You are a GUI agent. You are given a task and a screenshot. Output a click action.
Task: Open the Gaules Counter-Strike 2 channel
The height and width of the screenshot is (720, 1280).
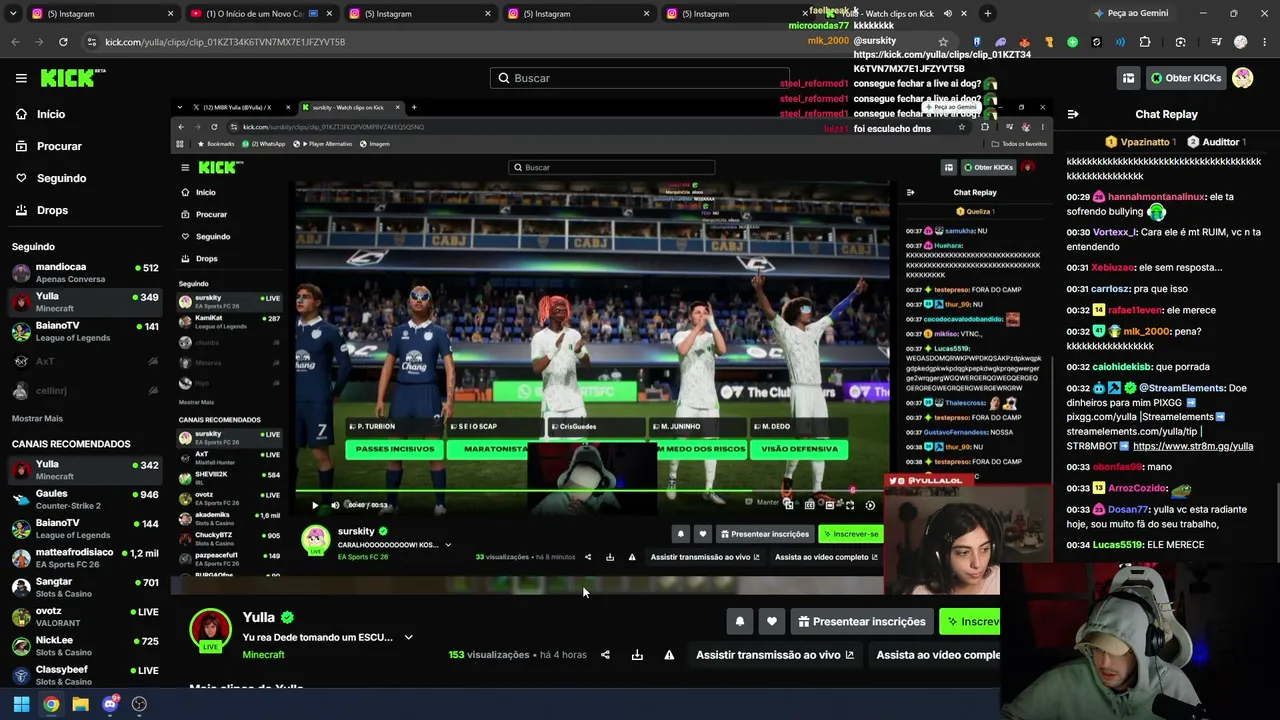tap(85, 499)
